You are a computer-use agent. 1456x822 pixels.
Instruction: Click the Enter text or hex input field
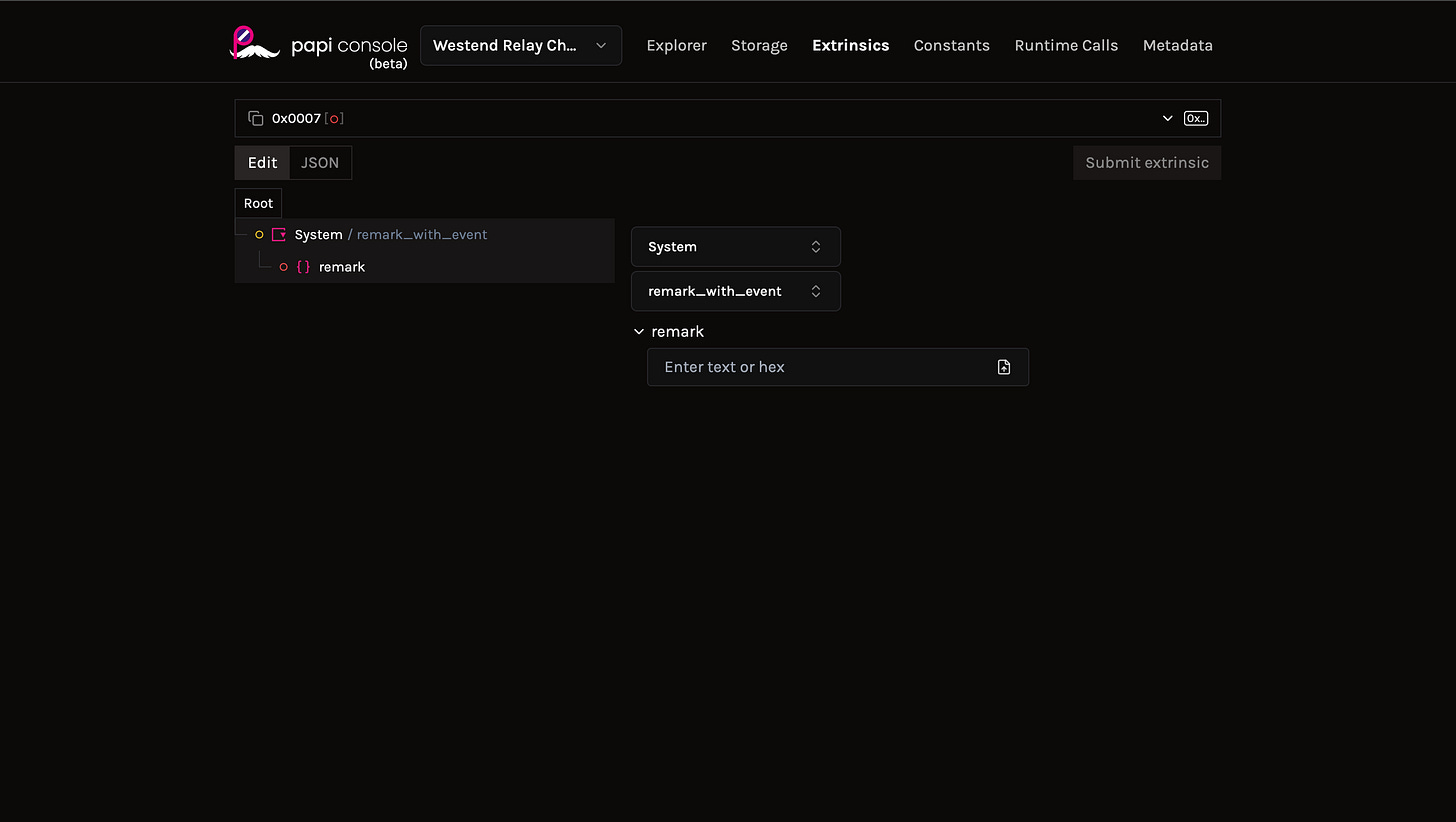pos(820,367)
